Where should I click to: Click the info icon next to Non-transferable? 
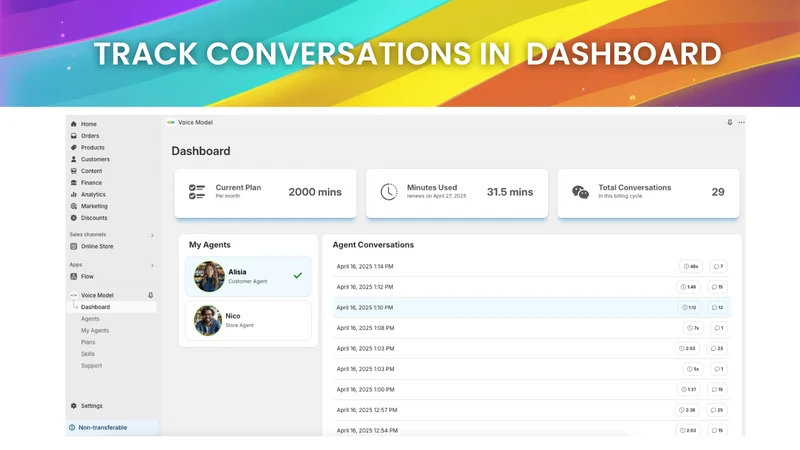point(72,428)
